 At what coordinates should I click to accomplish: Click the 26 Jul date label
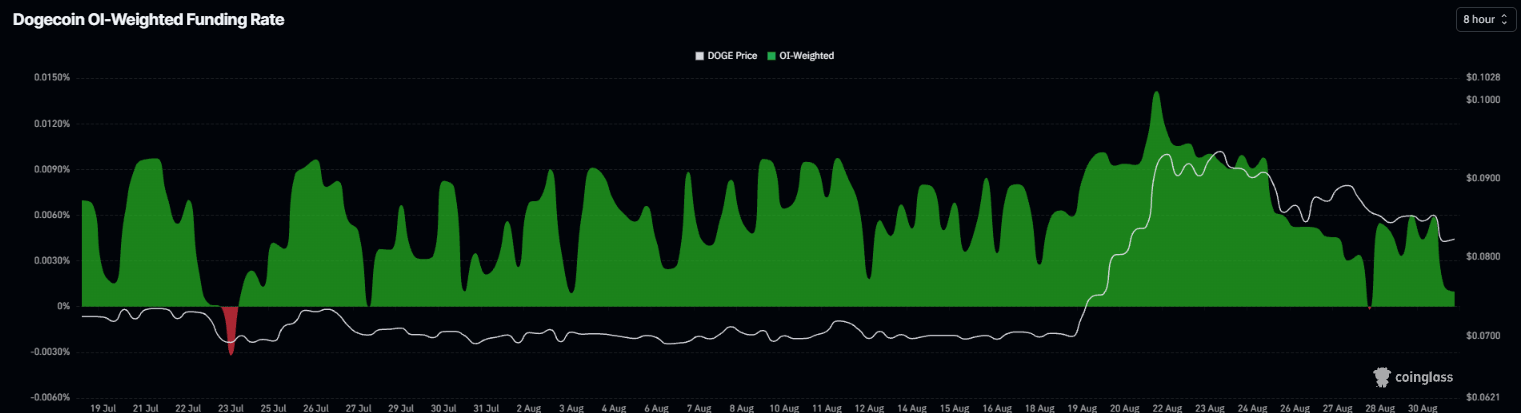click(x=316, y=408)
